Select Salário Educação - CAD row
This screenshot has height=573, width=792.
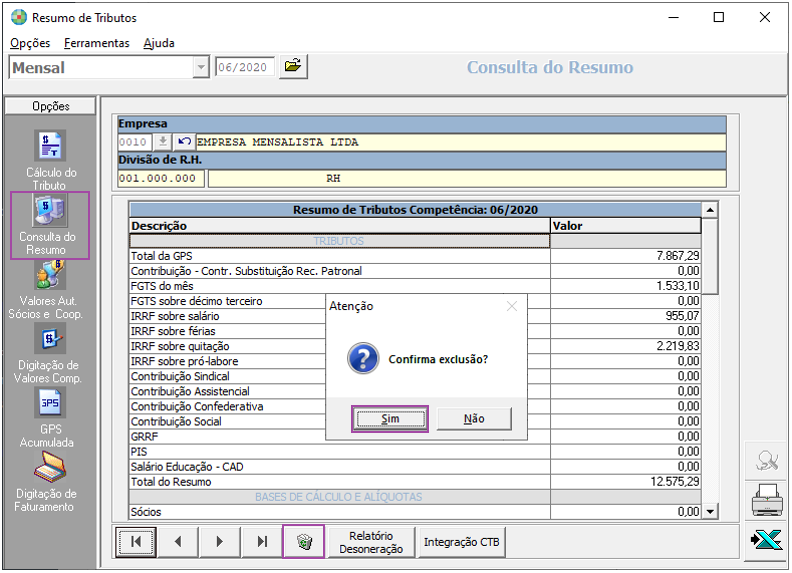[415, 467]
